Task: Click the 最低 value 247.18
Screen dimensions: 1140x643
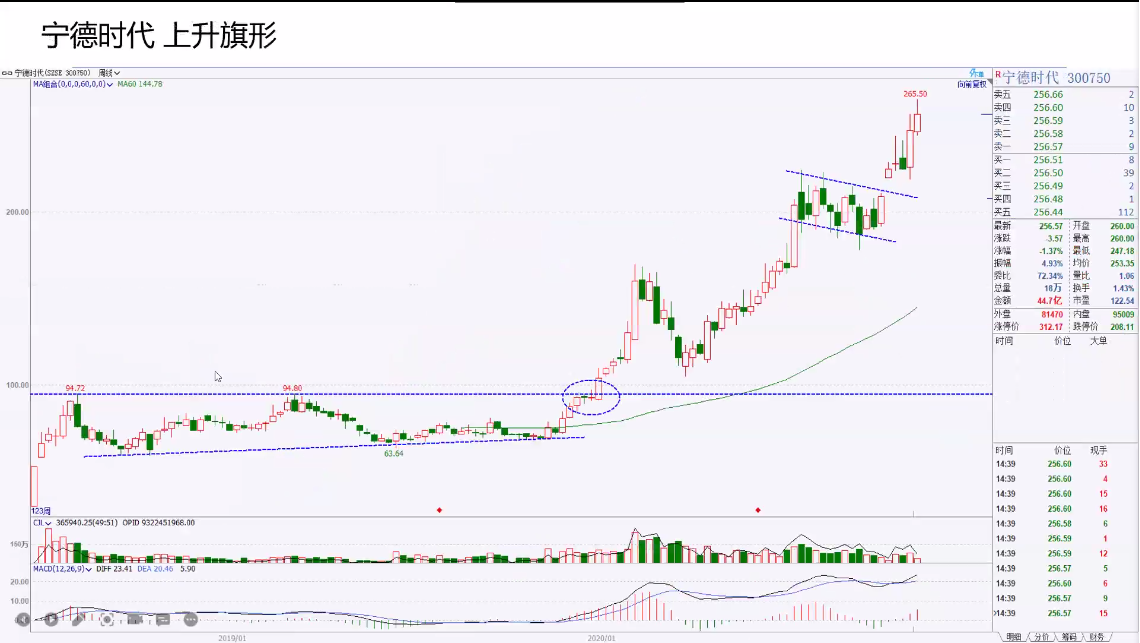Action: (x=1123, y=251)
